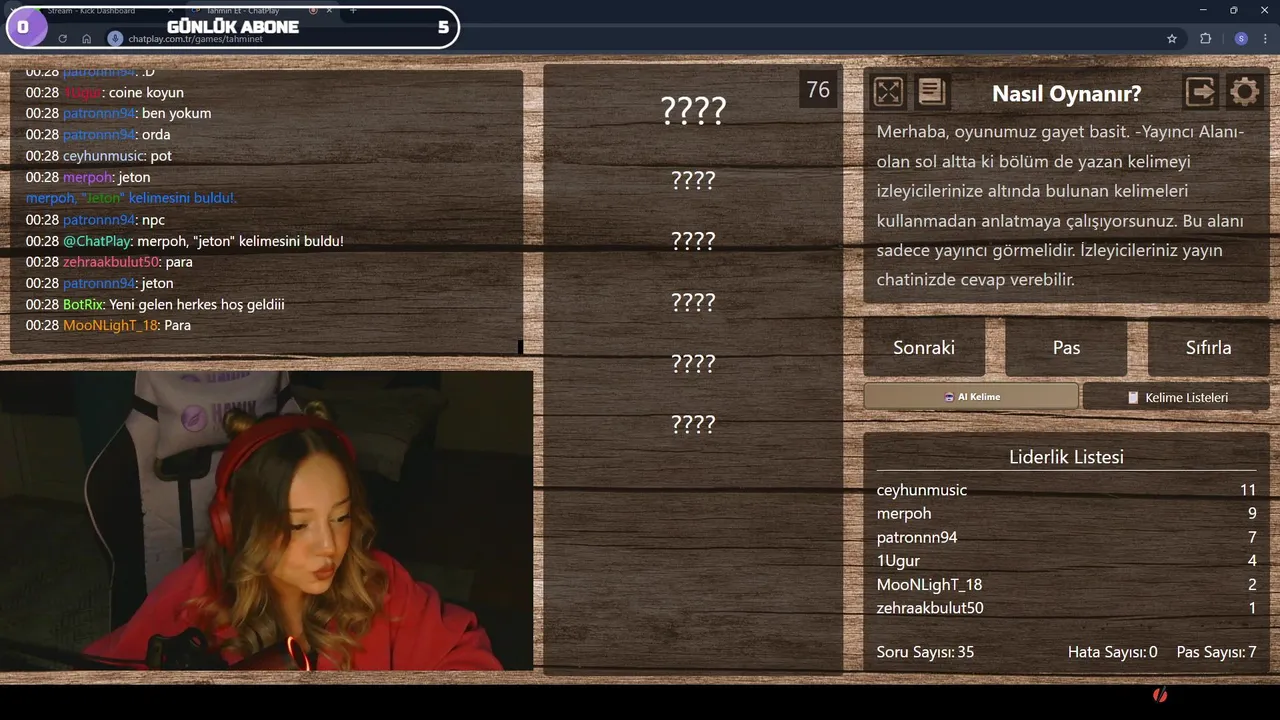
Task: Click the ceyhunmusic: pot chat message
Action: click(99, 156)
